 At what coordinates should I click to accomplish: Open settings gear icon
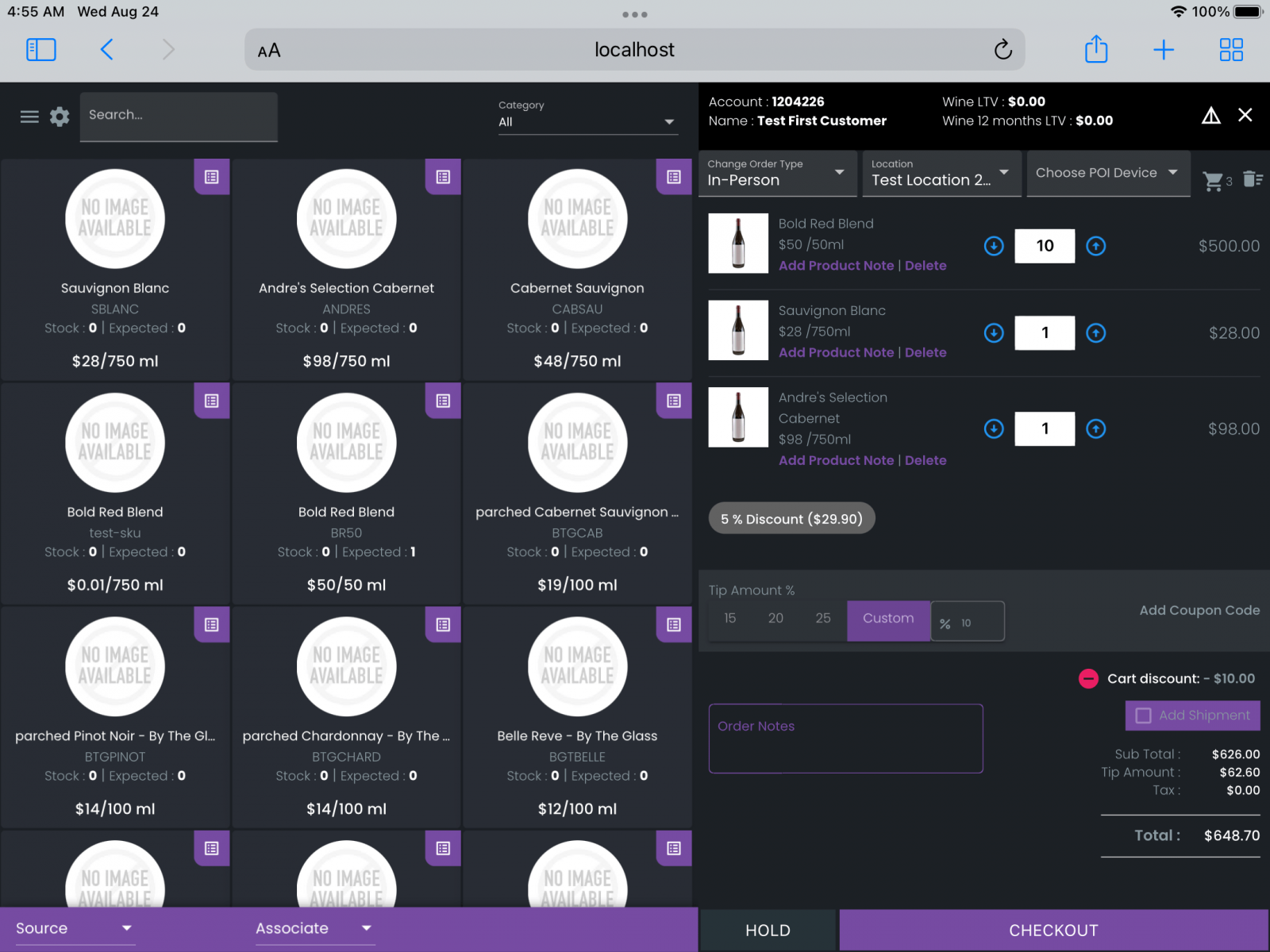tap(60, 117)
